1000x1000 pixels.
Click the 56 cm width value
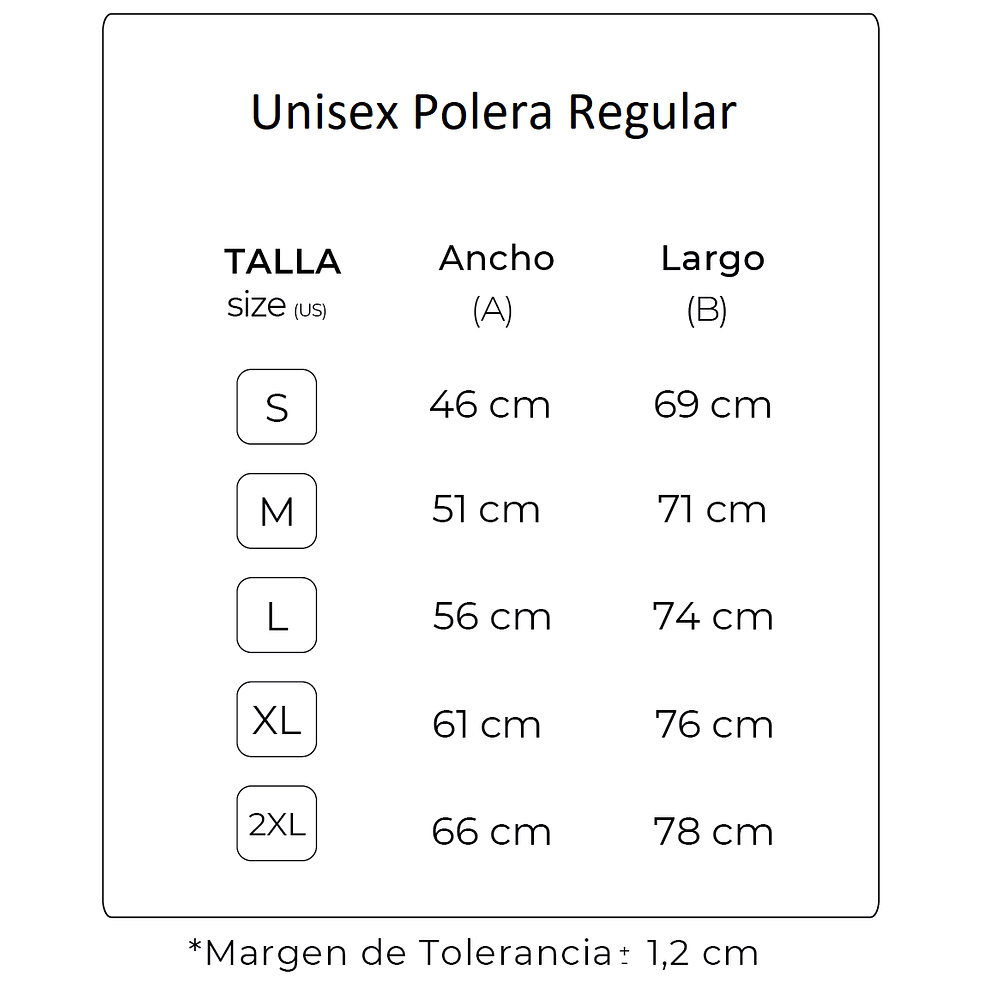pyautogui.click(x=491, y=617)
